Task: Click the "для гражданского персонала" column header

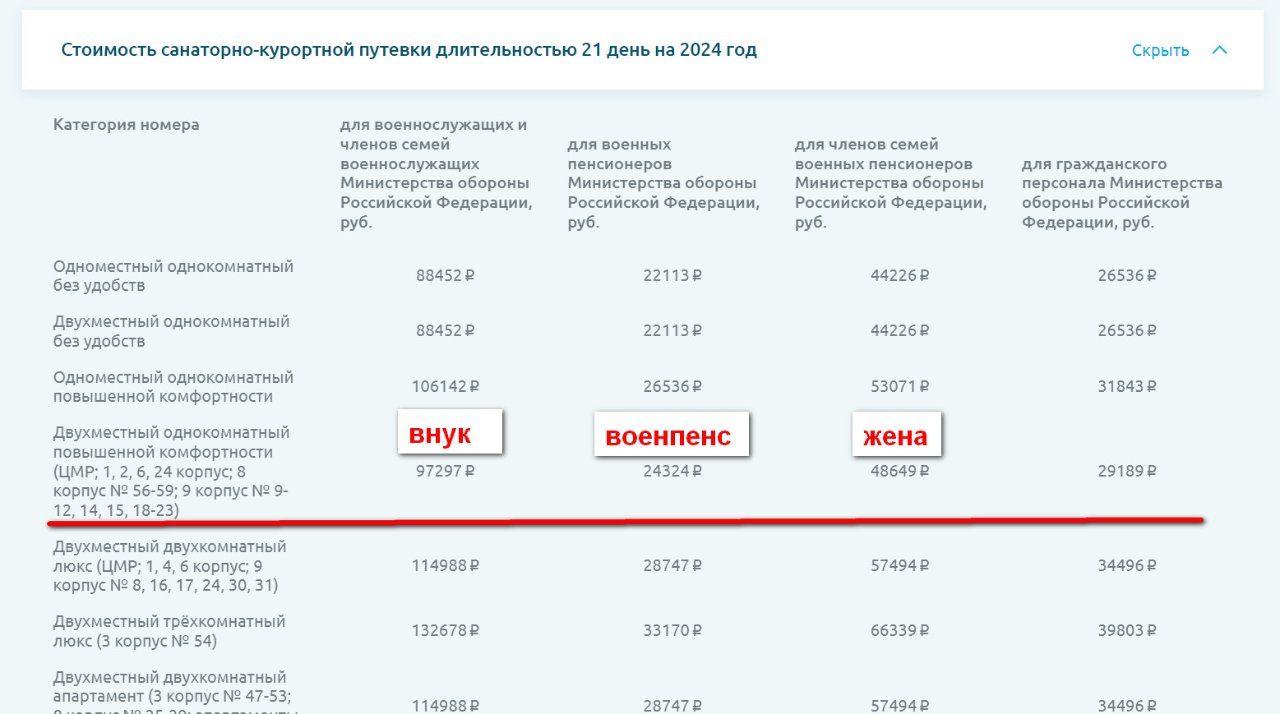Action: tap(1121, 193)
